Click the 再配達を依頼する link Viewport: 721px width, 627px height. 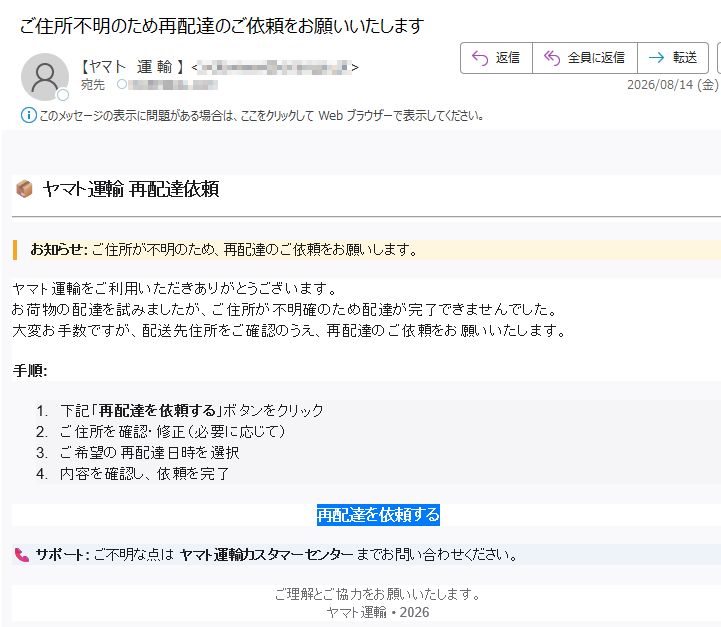coord(378,515)
